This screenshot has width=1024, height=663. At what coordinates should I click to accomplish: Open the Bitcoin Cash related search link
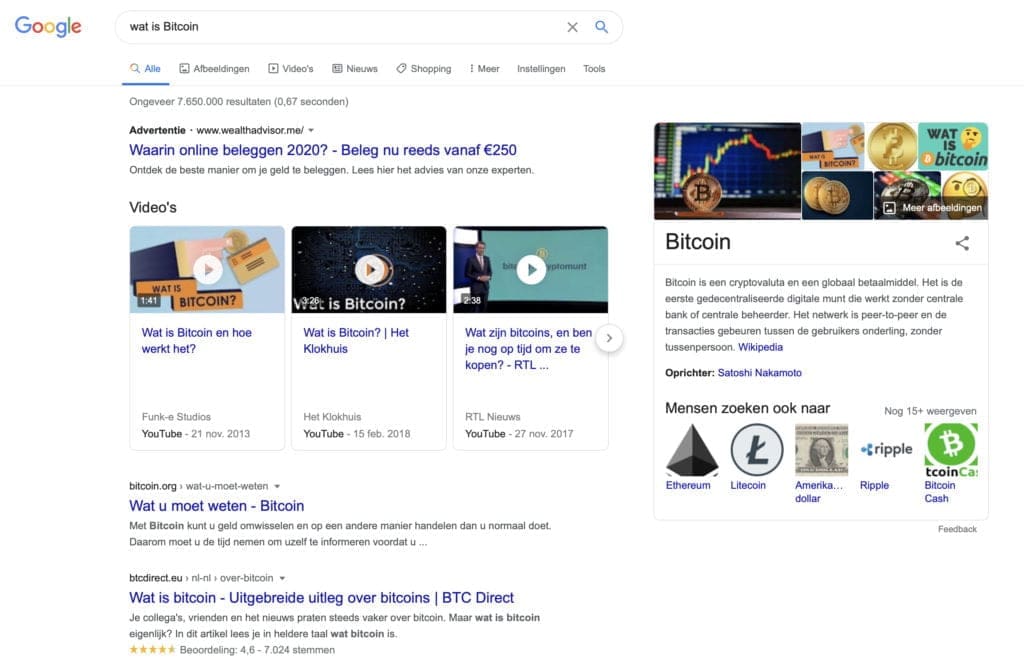(x=940, y=492)
